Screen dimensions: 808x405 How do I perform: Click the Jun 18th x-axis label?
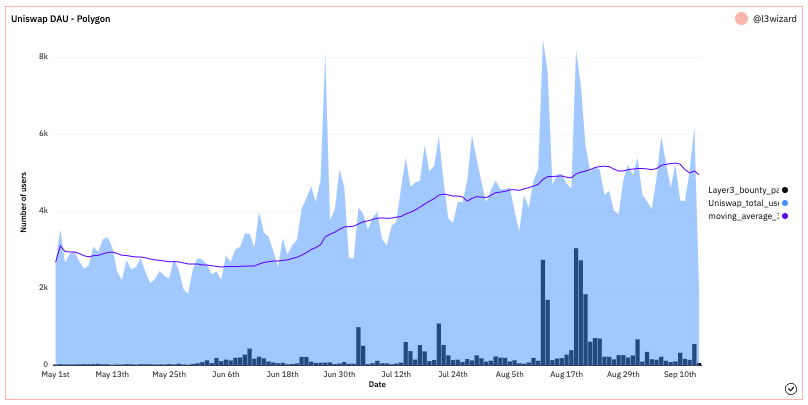click(282, 375)
